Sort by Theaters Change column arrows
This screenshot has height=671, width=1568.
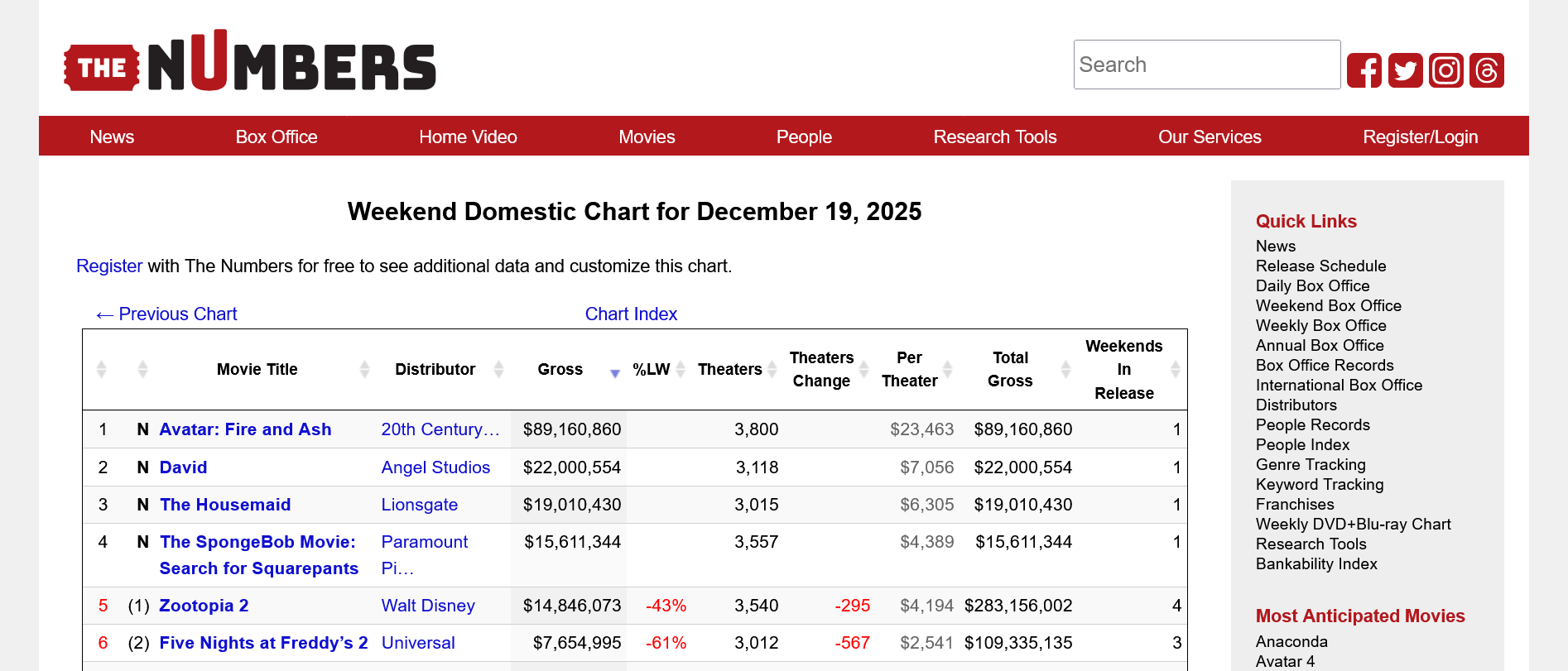click(863, 369)
